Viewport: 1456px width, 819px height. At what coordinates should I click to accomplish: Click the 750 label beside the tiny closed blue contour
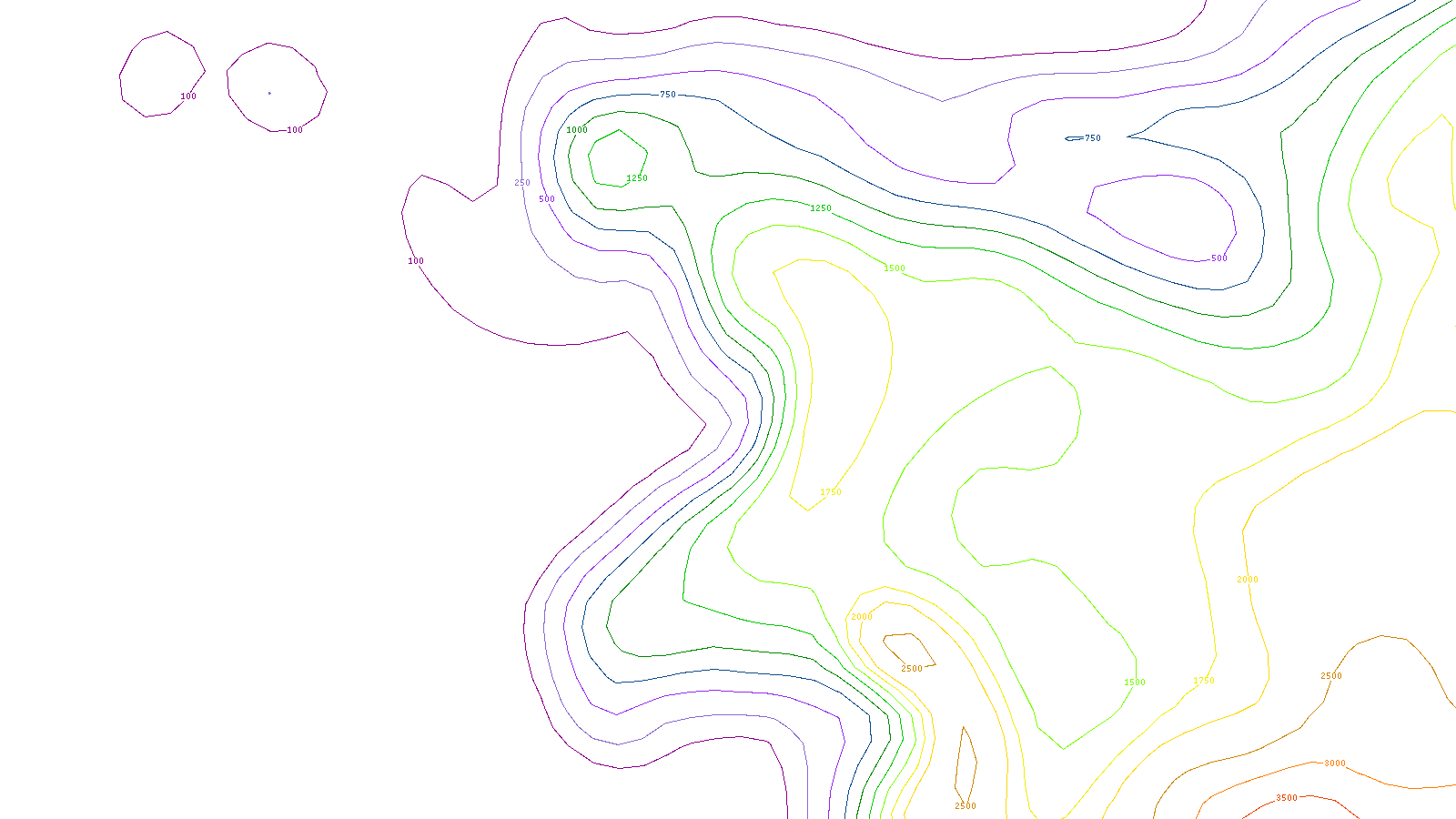(1093, 138)
